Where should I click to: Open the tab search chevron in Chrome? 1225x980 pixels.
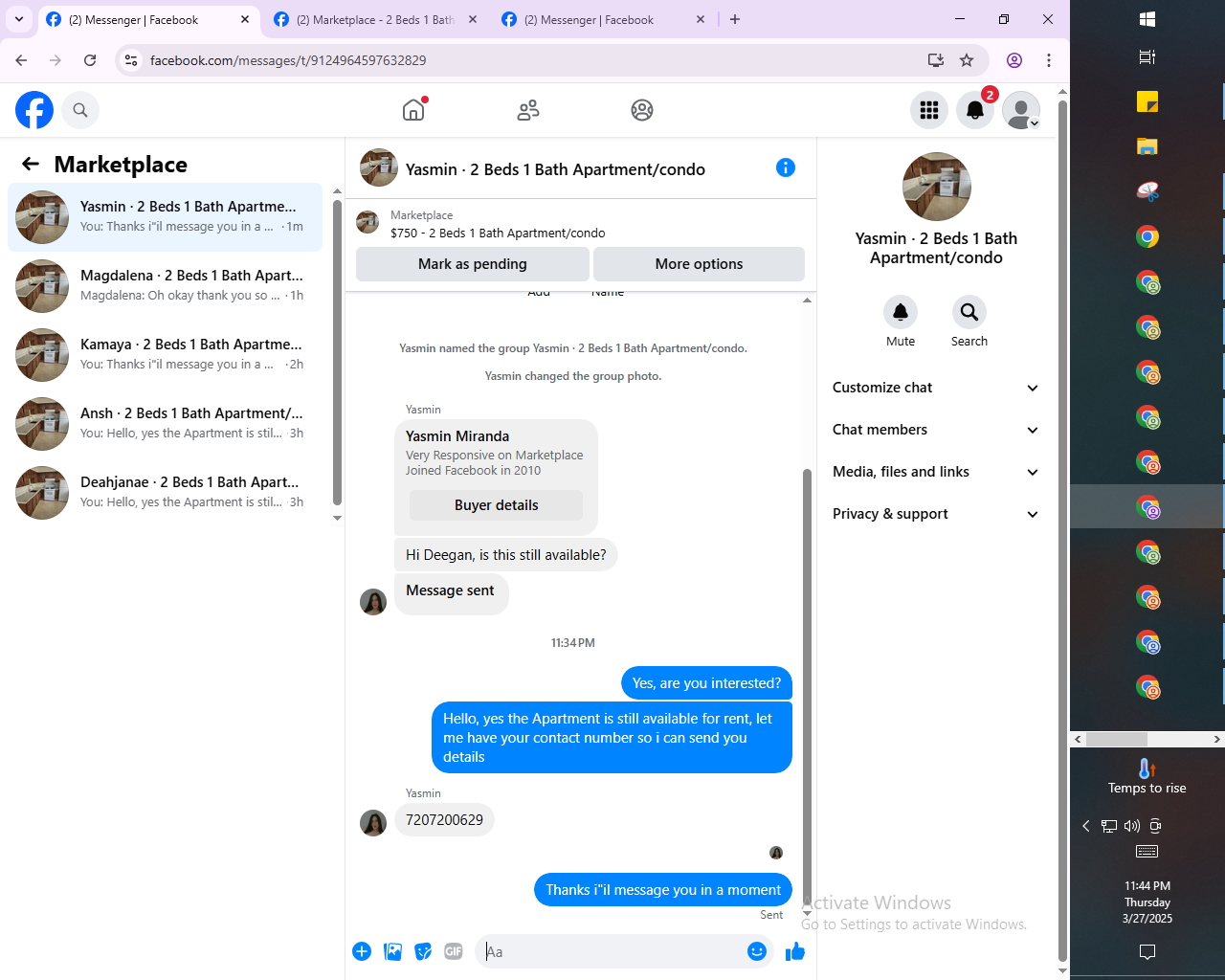click(19, 19)
